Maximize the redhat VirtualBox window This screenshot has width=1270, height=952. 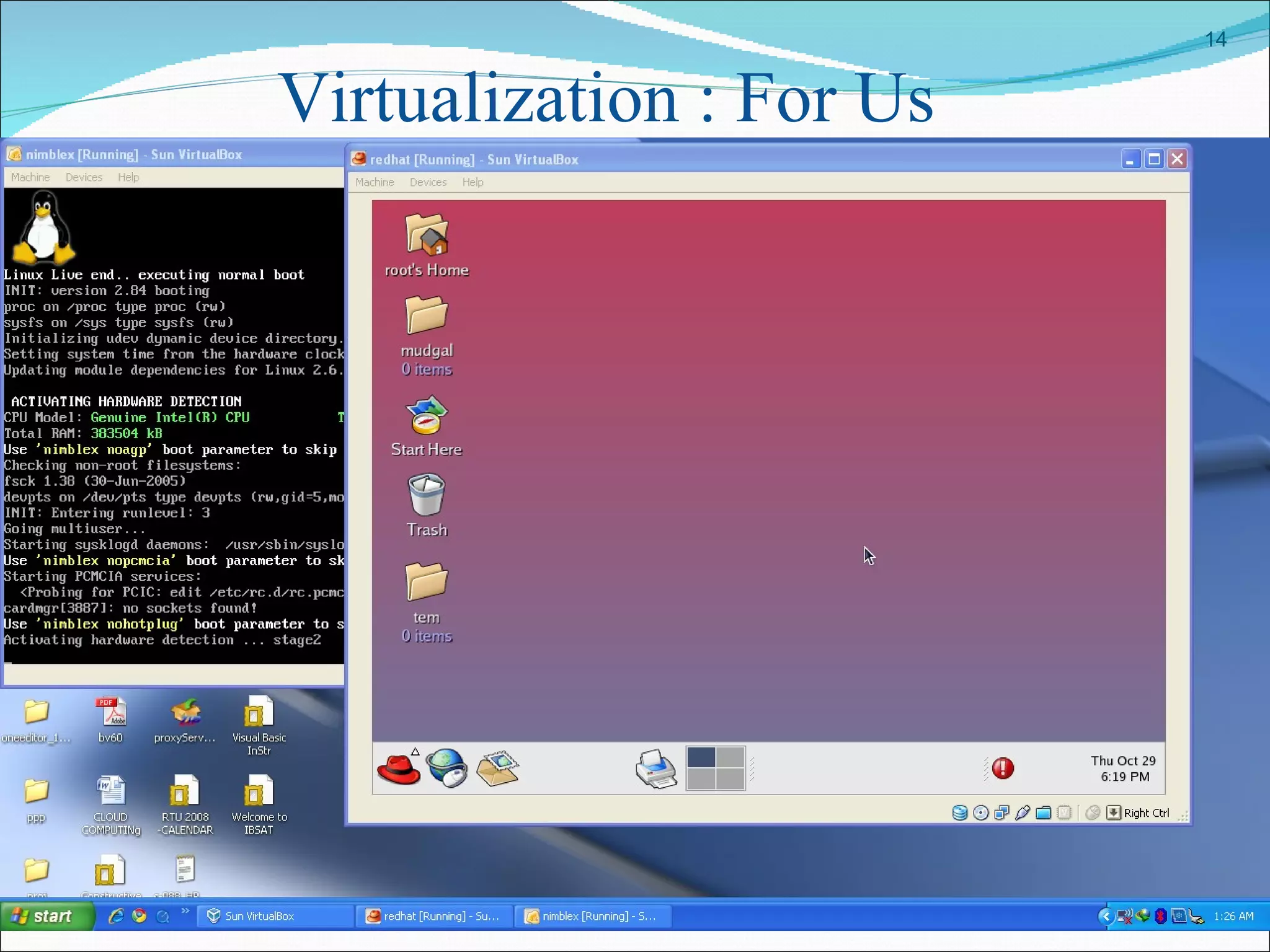point(1154,159)
